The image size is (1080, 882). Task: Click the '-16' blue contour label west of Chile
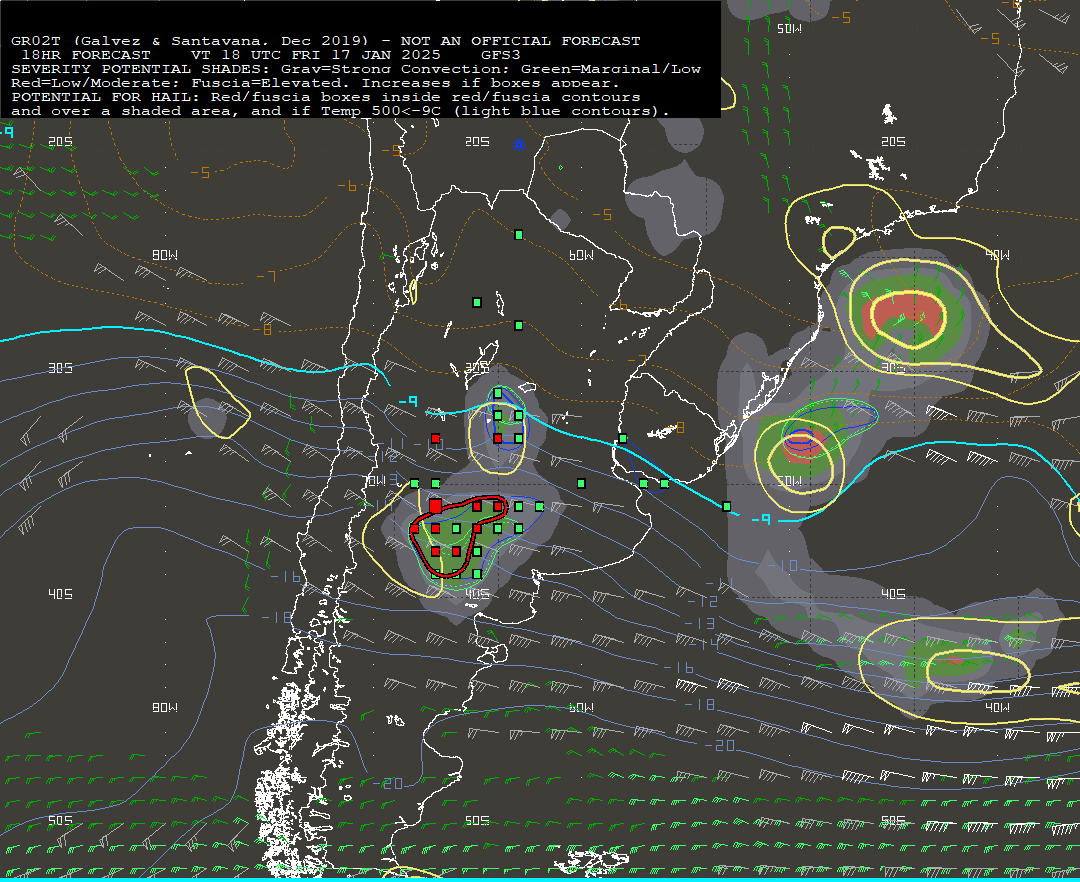(285, 577)
